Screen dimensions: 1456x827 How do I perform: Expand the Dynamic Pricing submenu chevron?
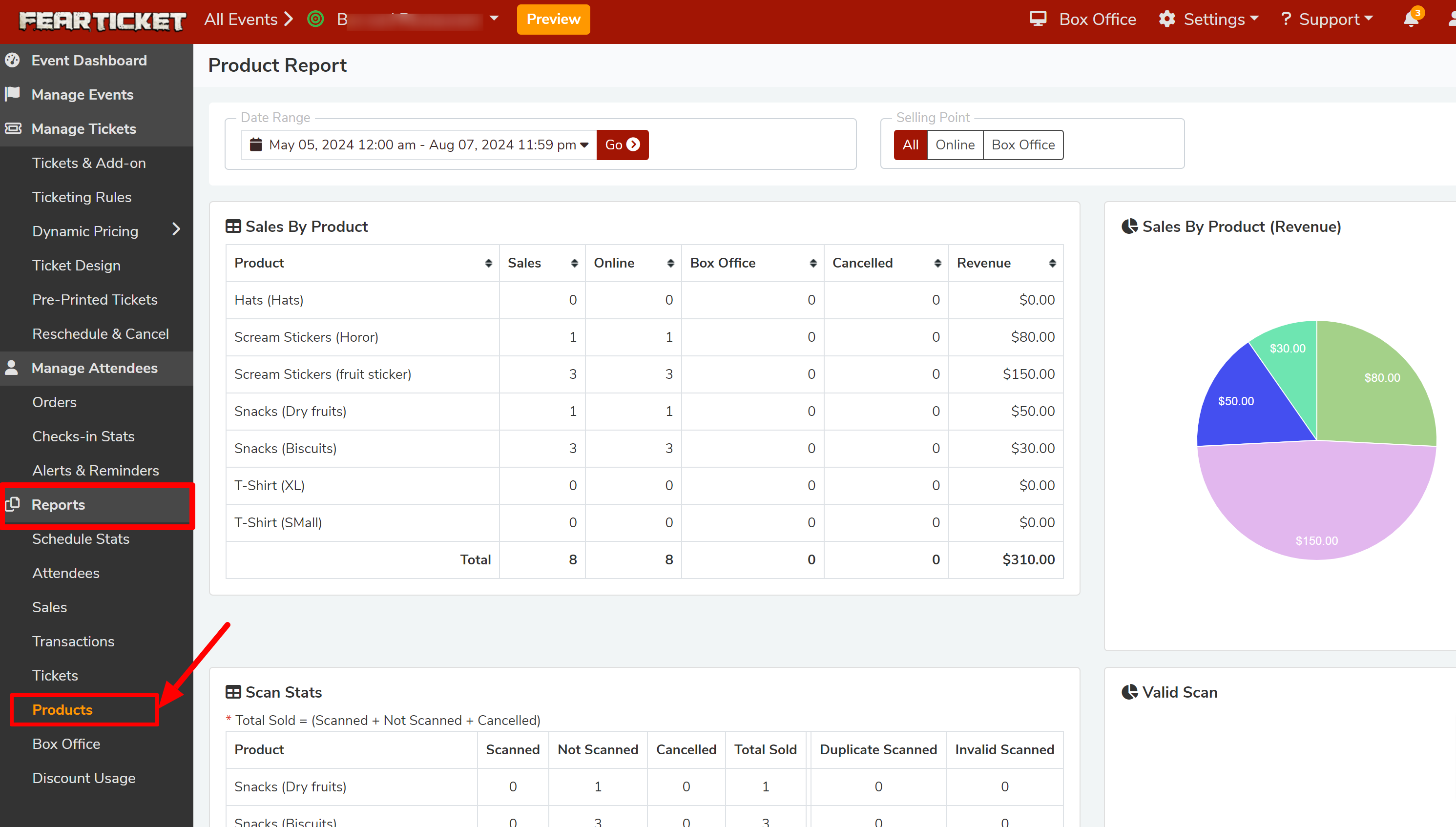(176, 229)
